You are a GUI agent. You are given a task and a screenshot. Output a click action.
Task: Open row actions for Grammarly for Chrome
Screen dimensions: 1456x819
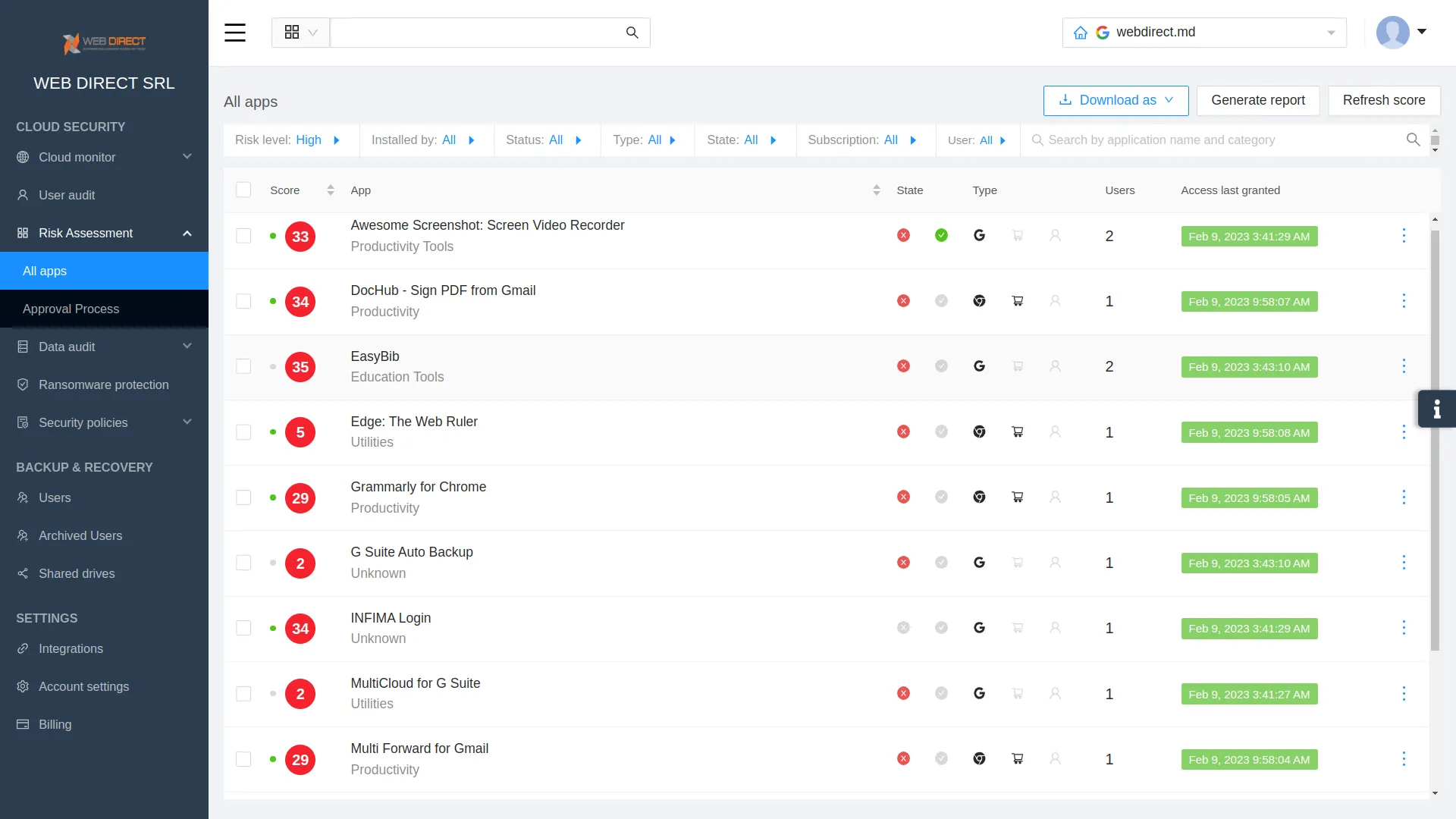[x=1404, y=497]
